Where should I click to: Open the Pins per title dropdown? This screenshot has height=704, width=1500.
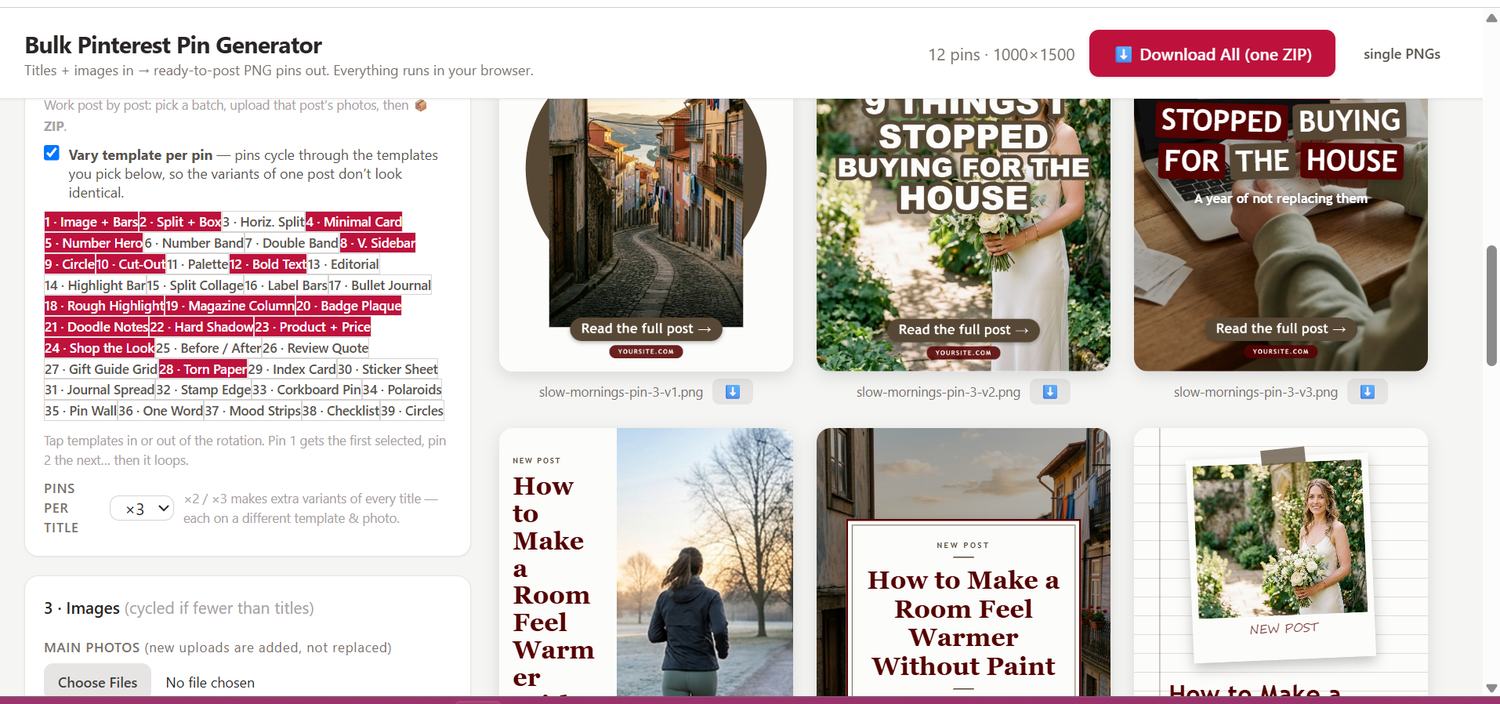(x=142, y=508)
